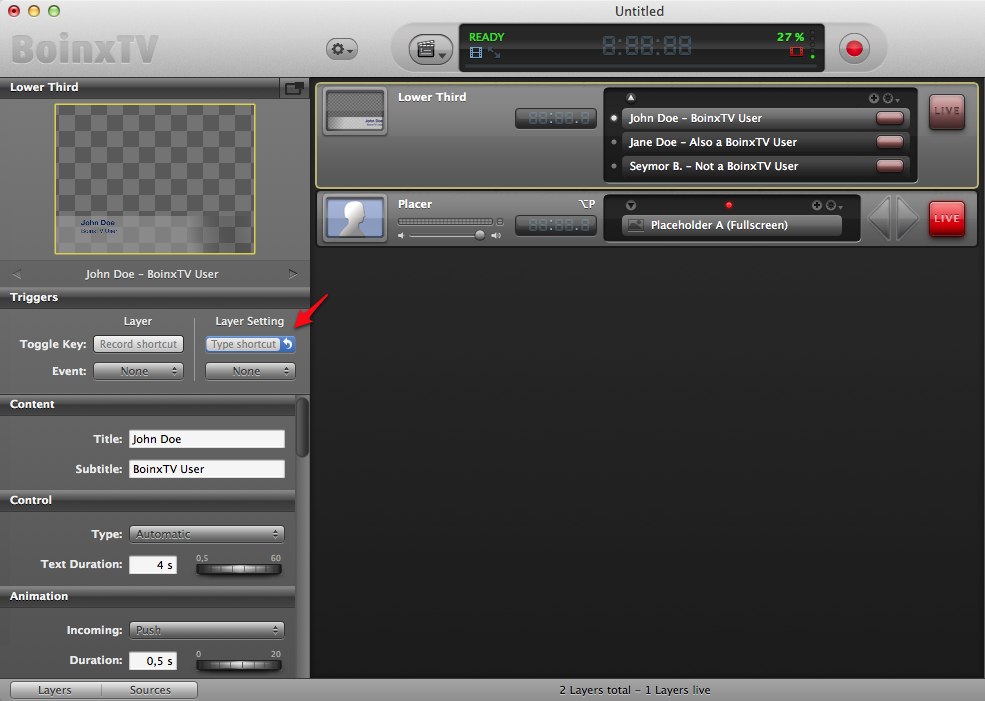Viewport: 985px width, 701px height.
Task: Select the Placer layer thumbnail
Action: 355,219
